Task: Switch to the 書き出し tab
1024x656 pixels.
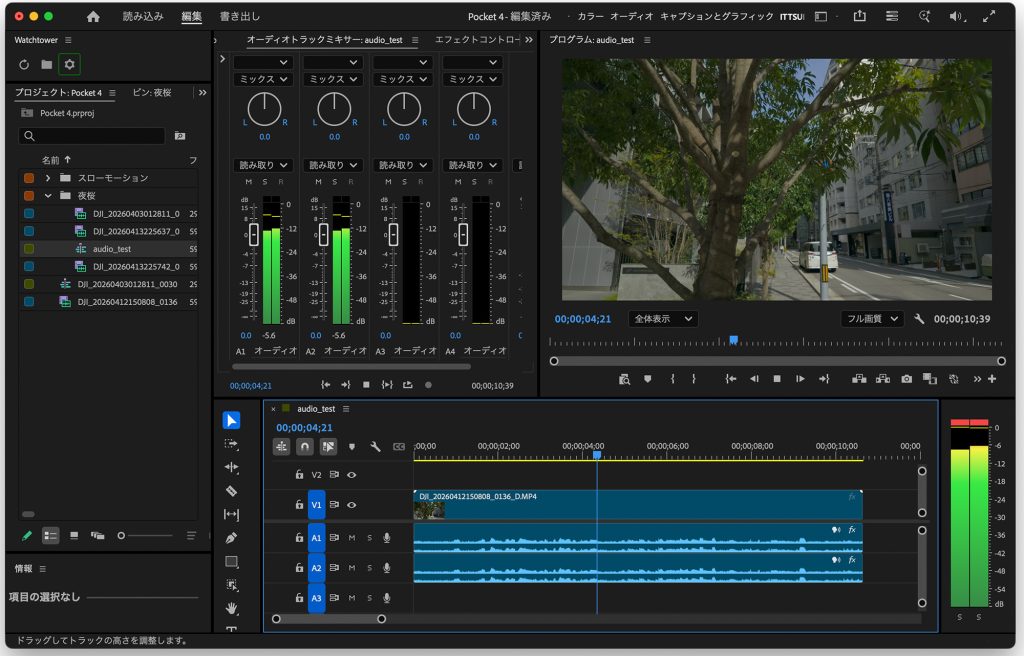Action: pyautogui.click(x=240, y=16)
